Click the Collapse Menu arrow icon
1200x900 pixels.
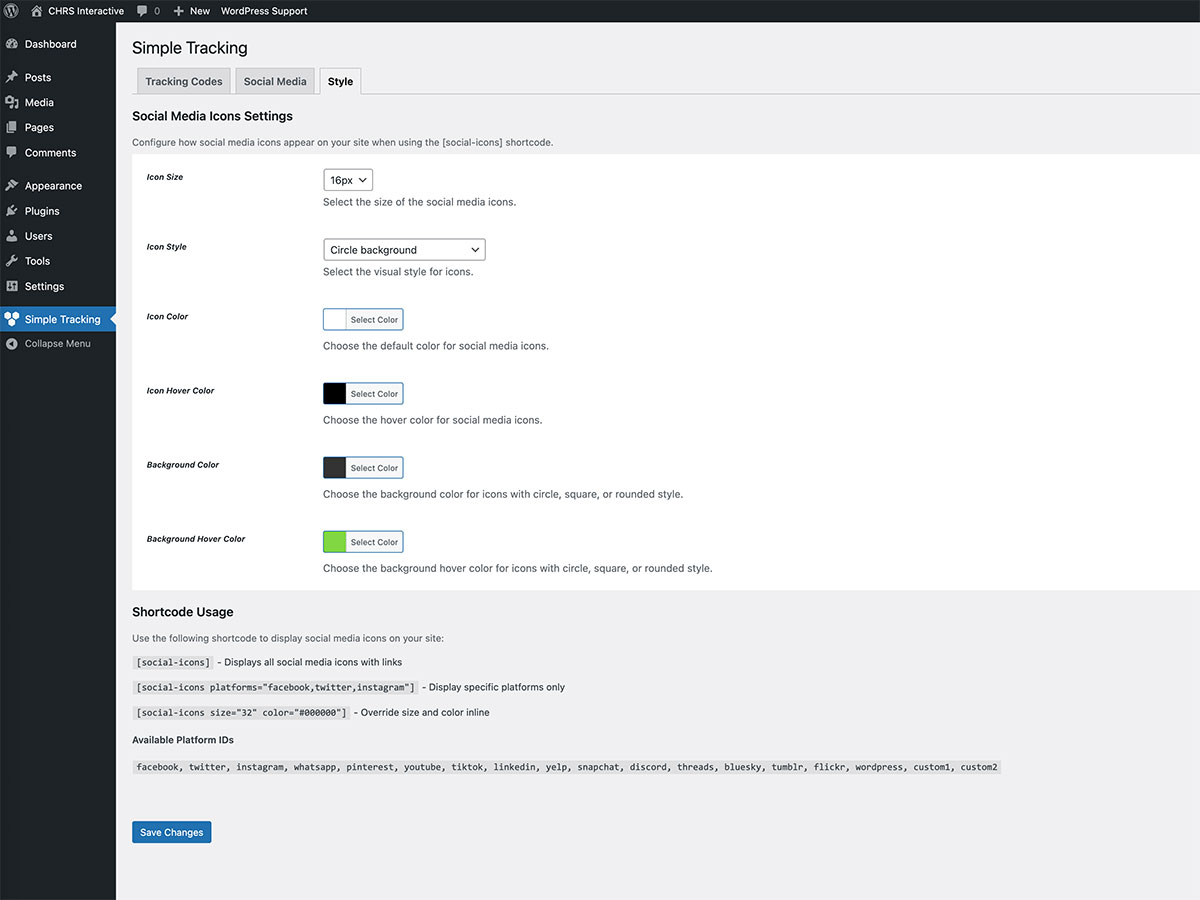(x=12, y=344)
